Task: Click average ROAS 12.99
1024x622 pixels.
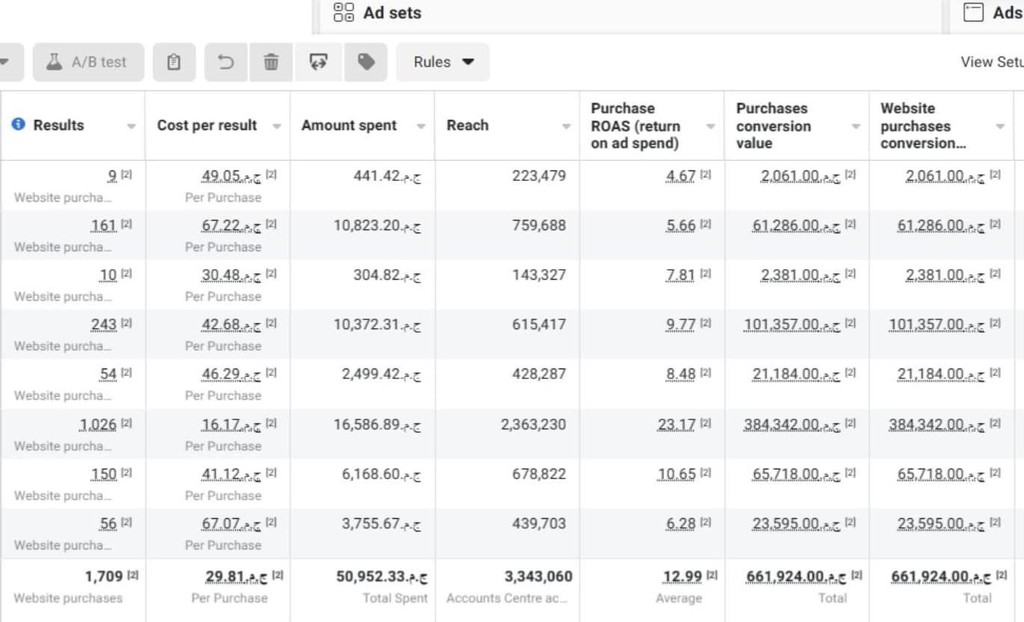Action: 682,576
